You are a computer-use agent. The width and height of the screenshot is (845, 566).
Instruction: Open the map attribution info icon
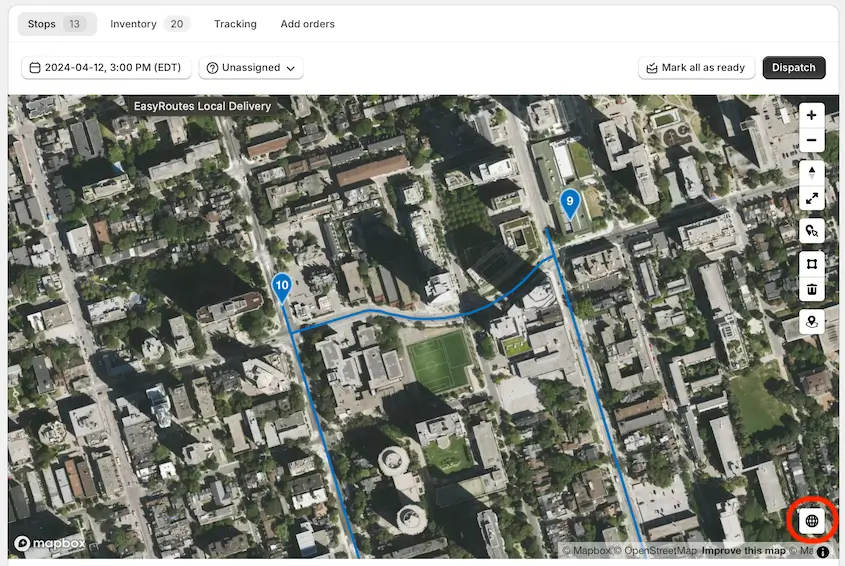[822, 551]
